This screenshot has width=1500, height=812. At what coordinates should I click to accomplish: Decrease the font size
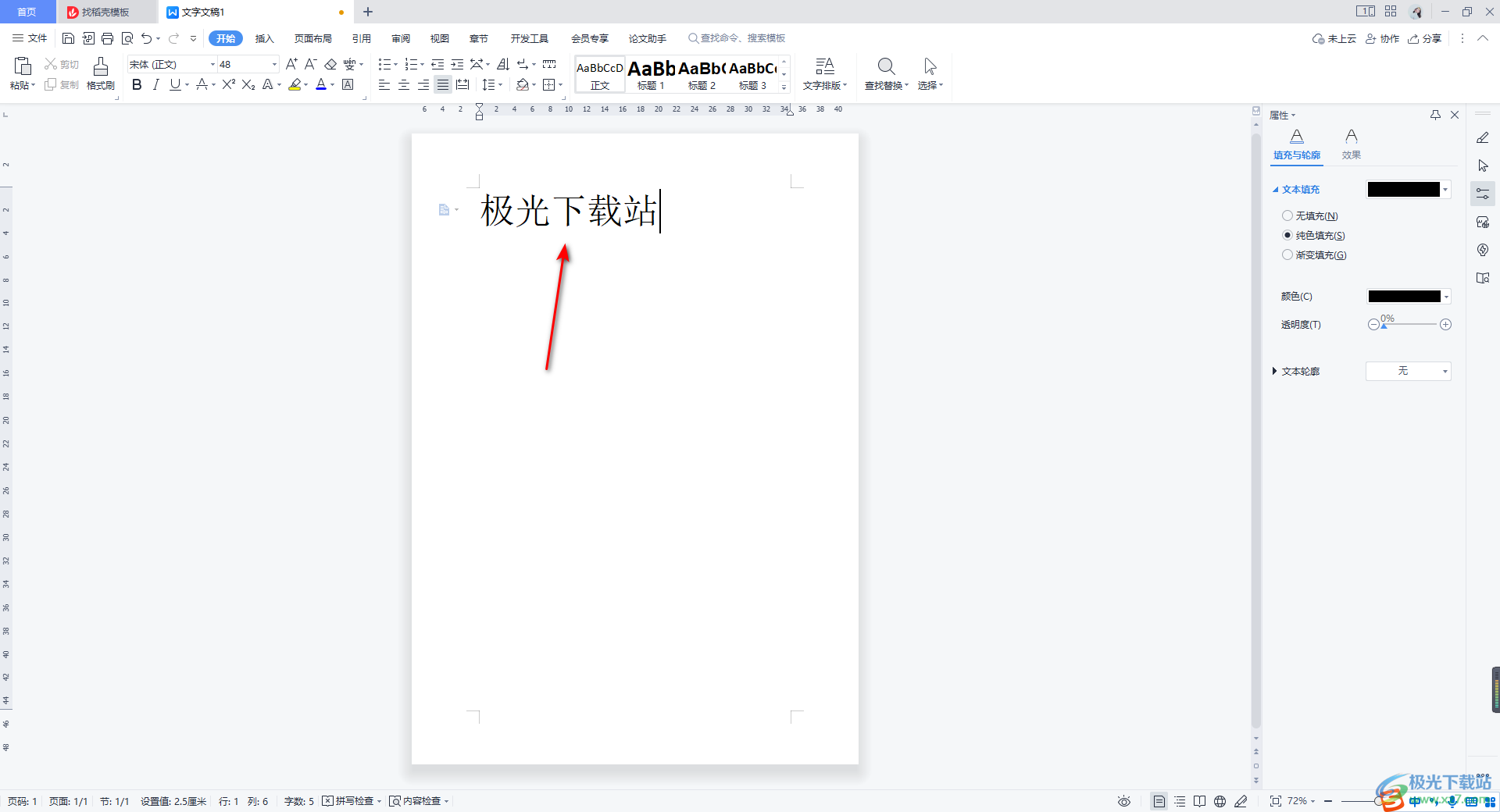pos(310,64)
